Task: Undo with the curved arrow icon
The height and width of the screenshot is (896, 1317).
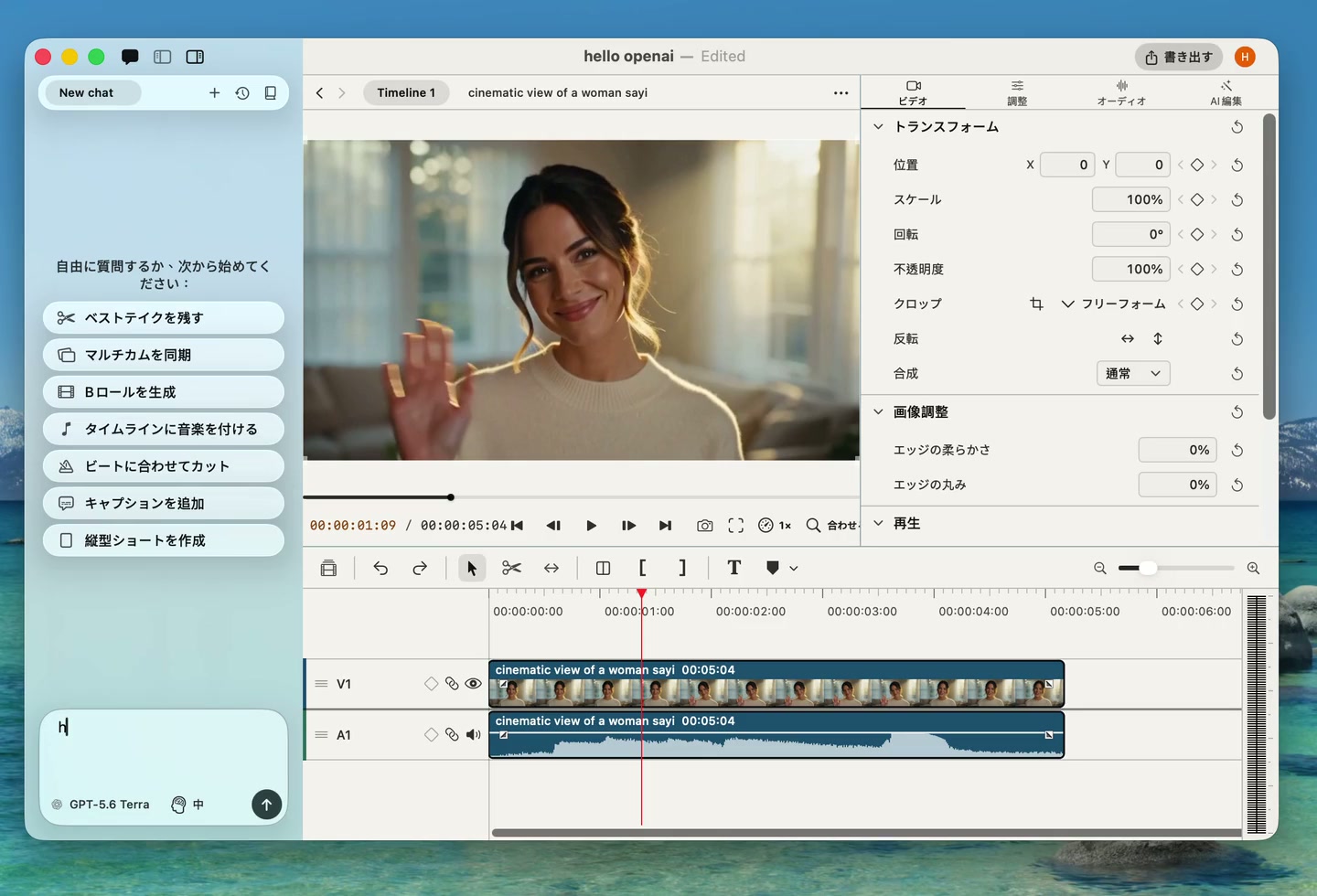Action: 380,568
